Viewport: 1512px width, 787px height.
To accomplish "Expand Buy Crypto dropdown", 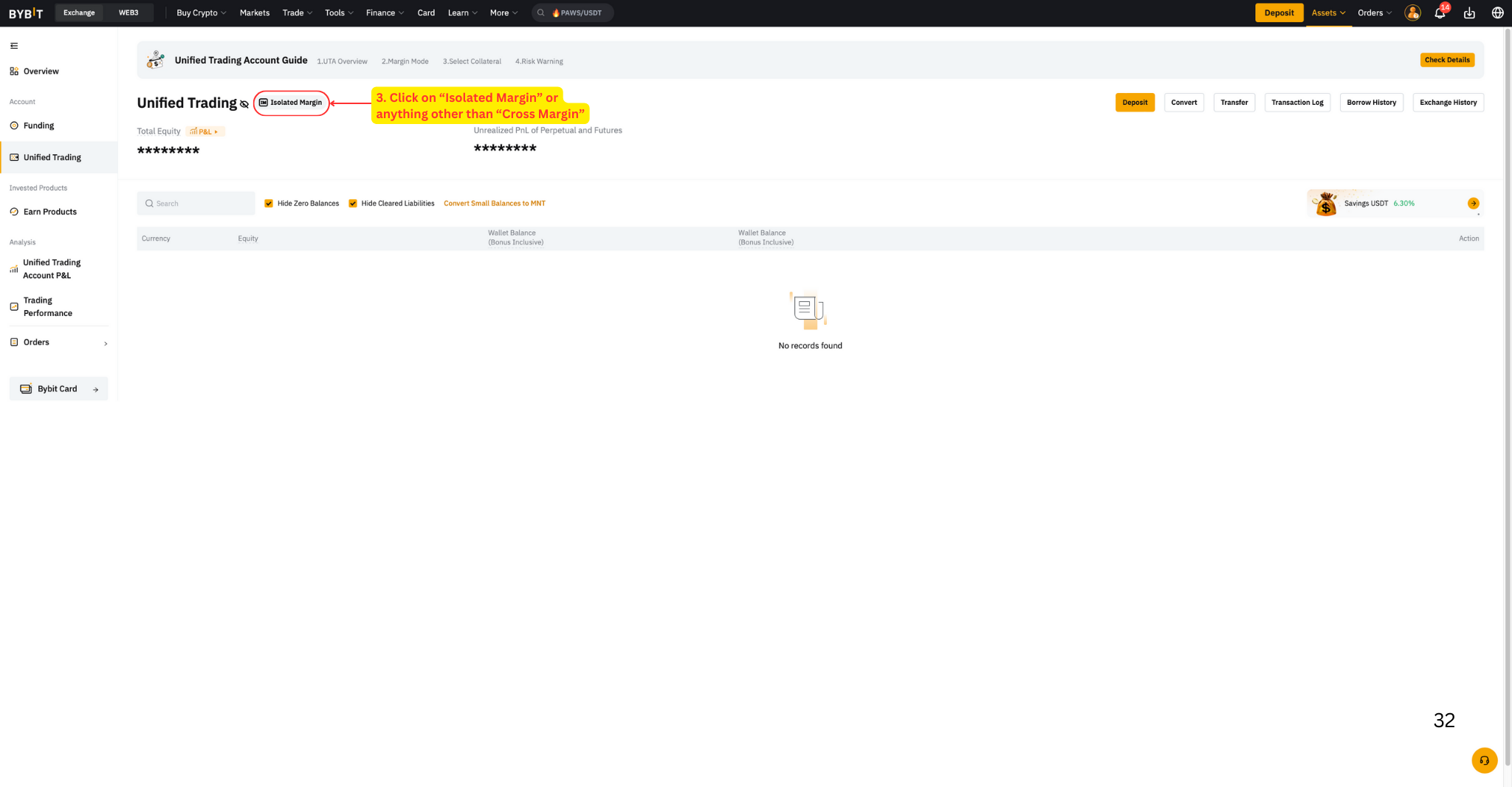I will click(x=201, y=13).
